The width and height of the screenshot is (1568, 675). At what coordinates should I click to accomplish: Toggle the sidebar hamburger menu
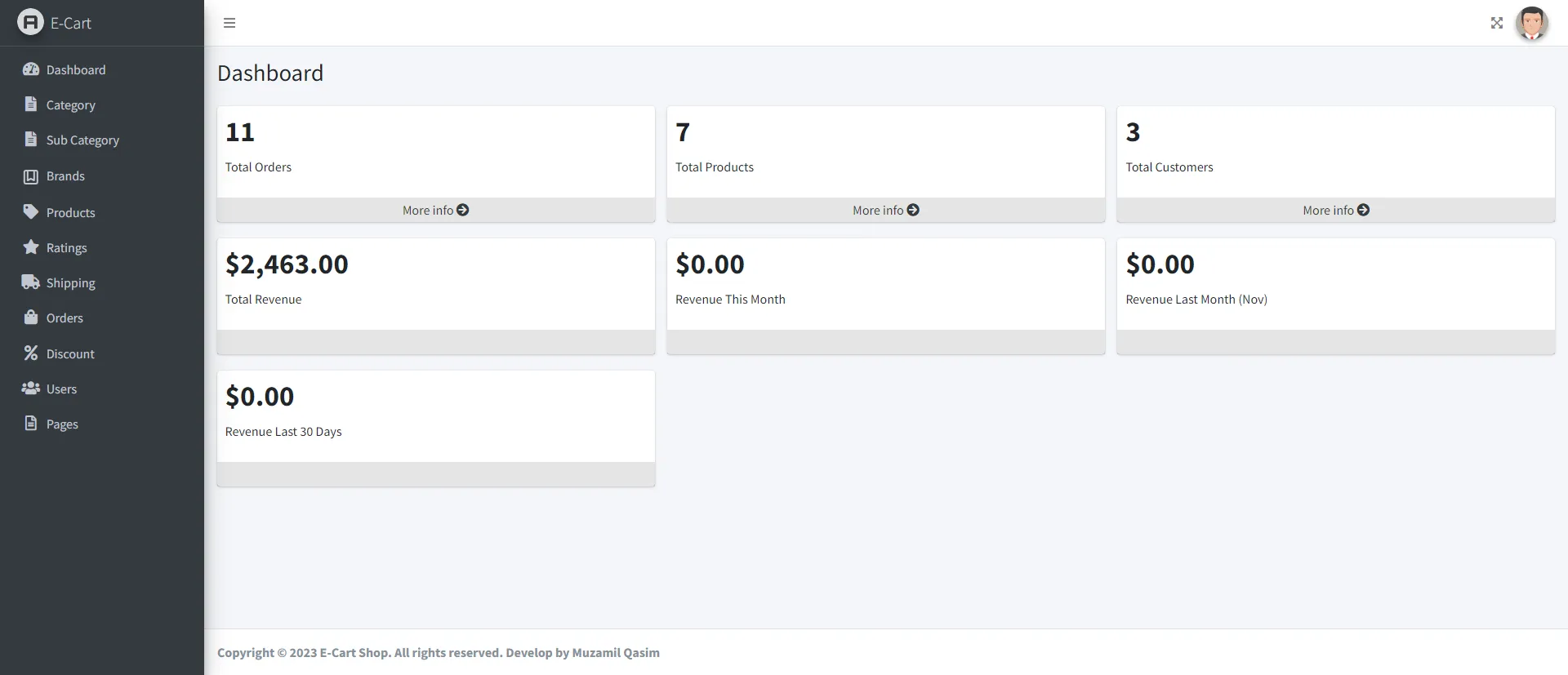pos(229,23)
